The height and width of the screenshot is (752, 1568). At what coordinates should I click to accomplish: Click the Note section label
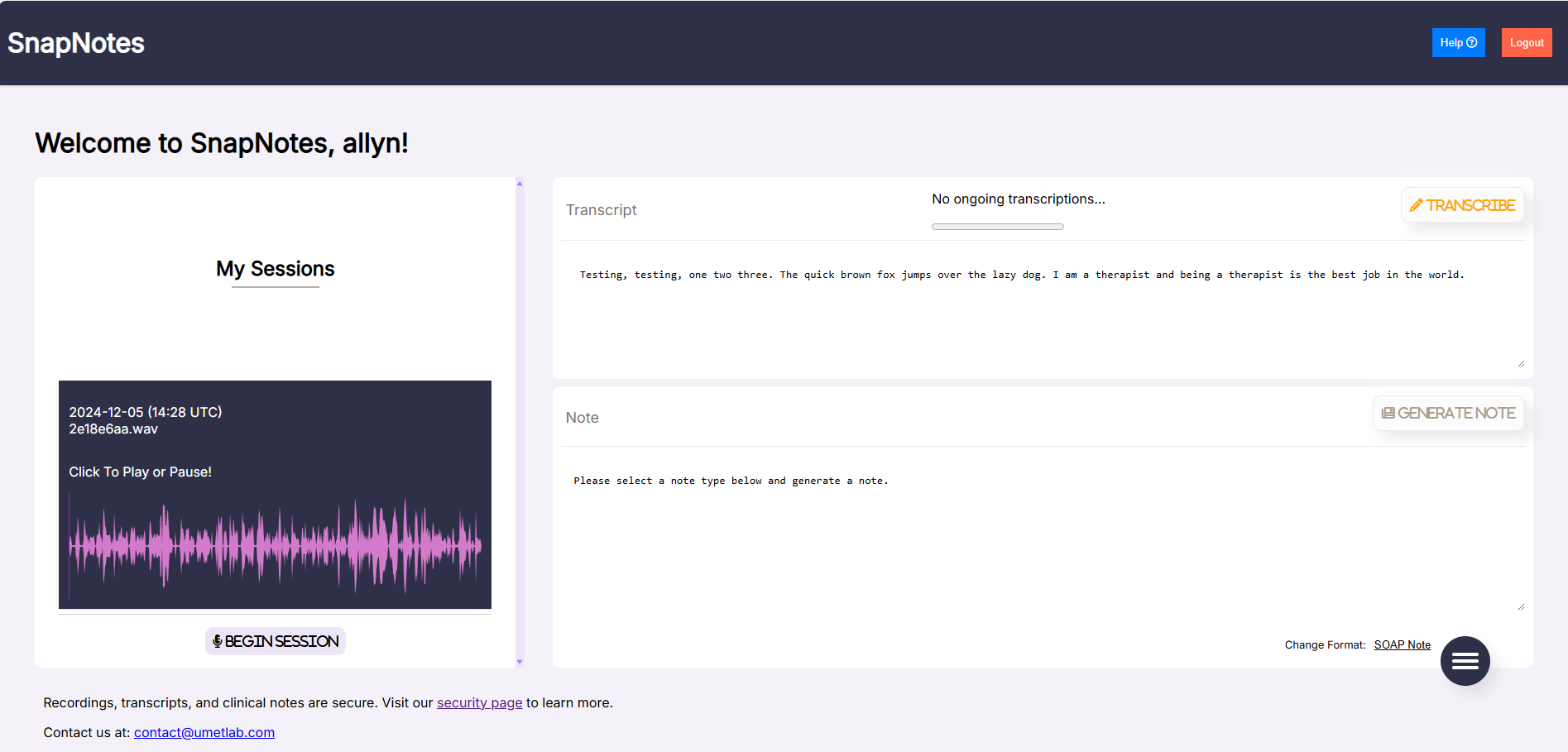583,418
